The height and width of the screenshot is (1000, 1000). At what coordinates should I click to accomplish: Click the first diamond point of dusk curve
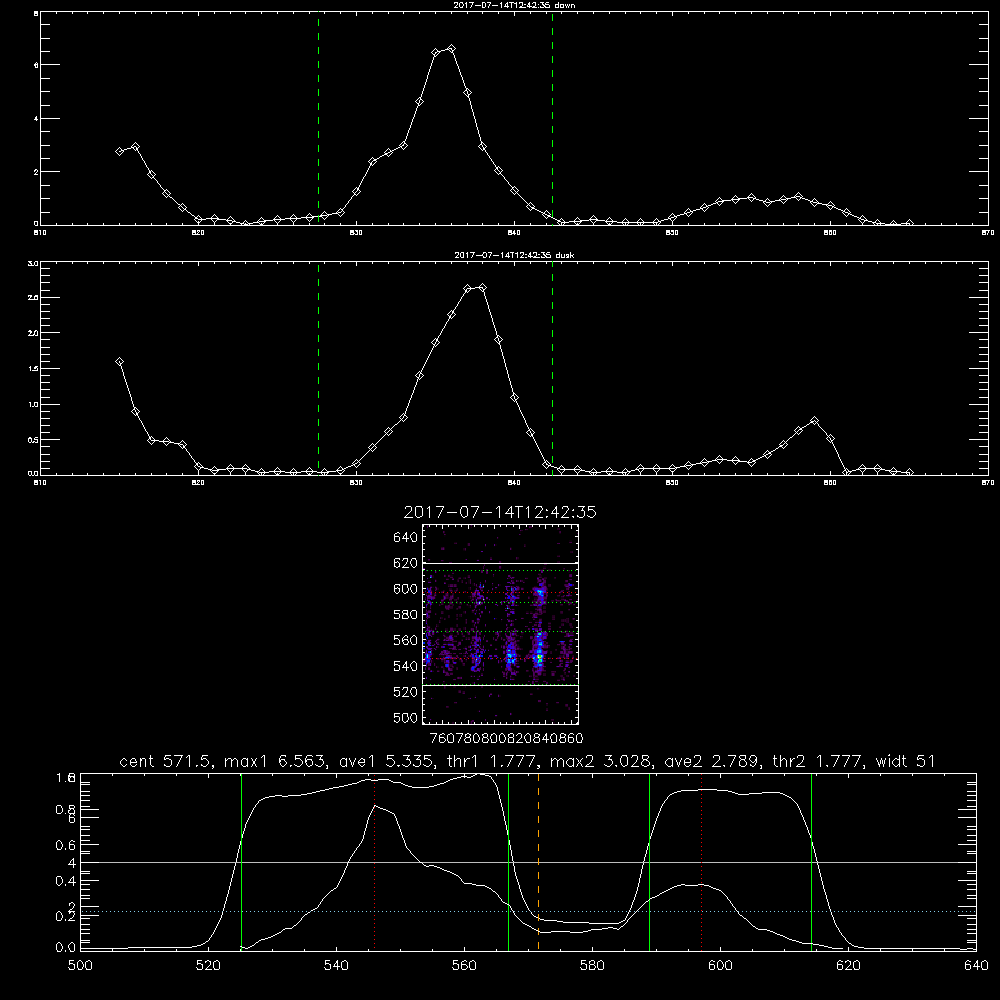click(119, 362)
